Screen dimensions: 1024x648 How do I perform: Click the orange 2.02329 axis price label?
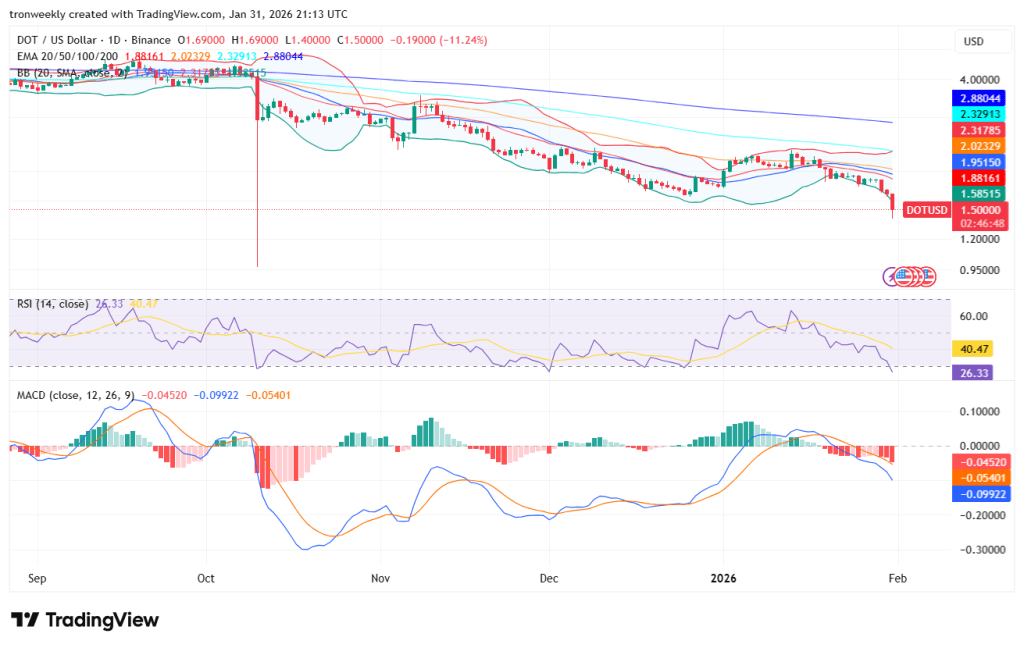click(x=980, y=146)
